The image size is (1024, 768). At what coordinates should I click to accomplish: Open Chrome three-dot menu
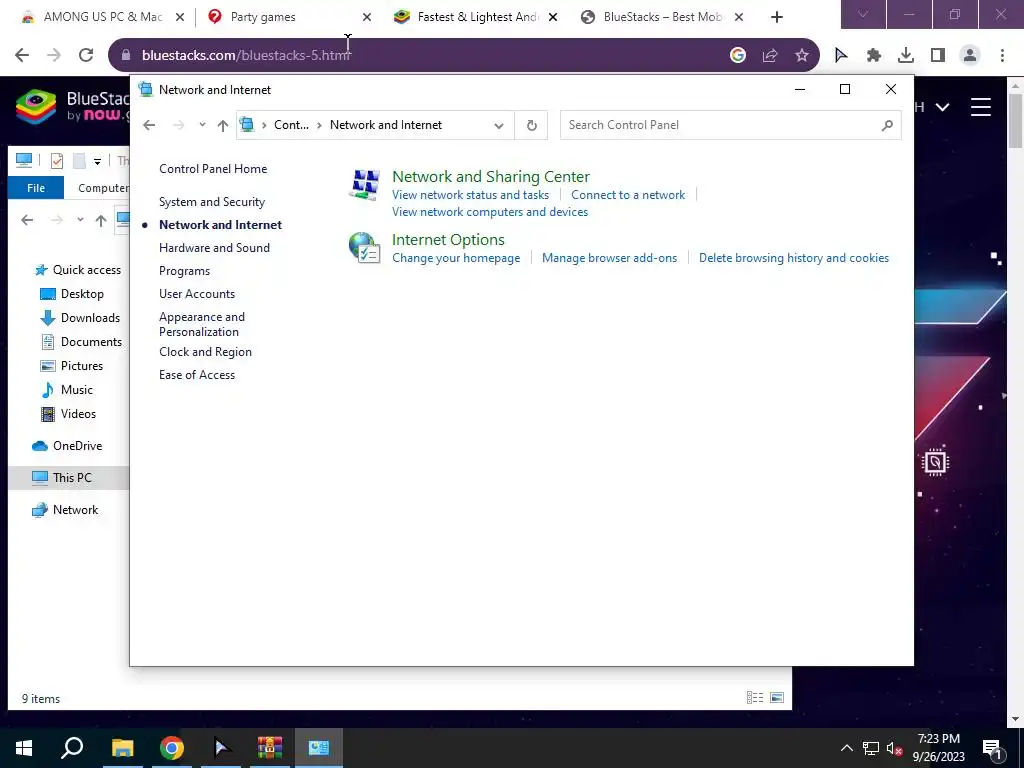click(1002, 56)
